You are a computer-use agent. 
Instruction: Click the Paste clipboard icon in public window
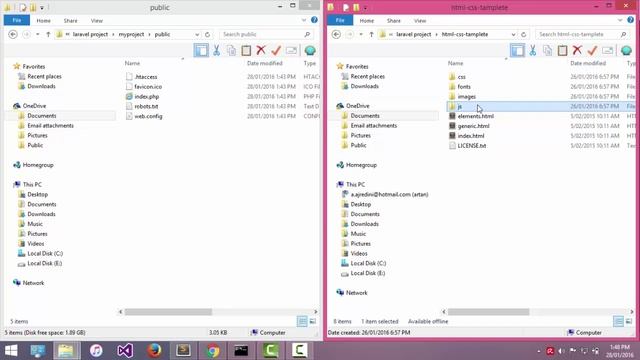click(246, 51)
